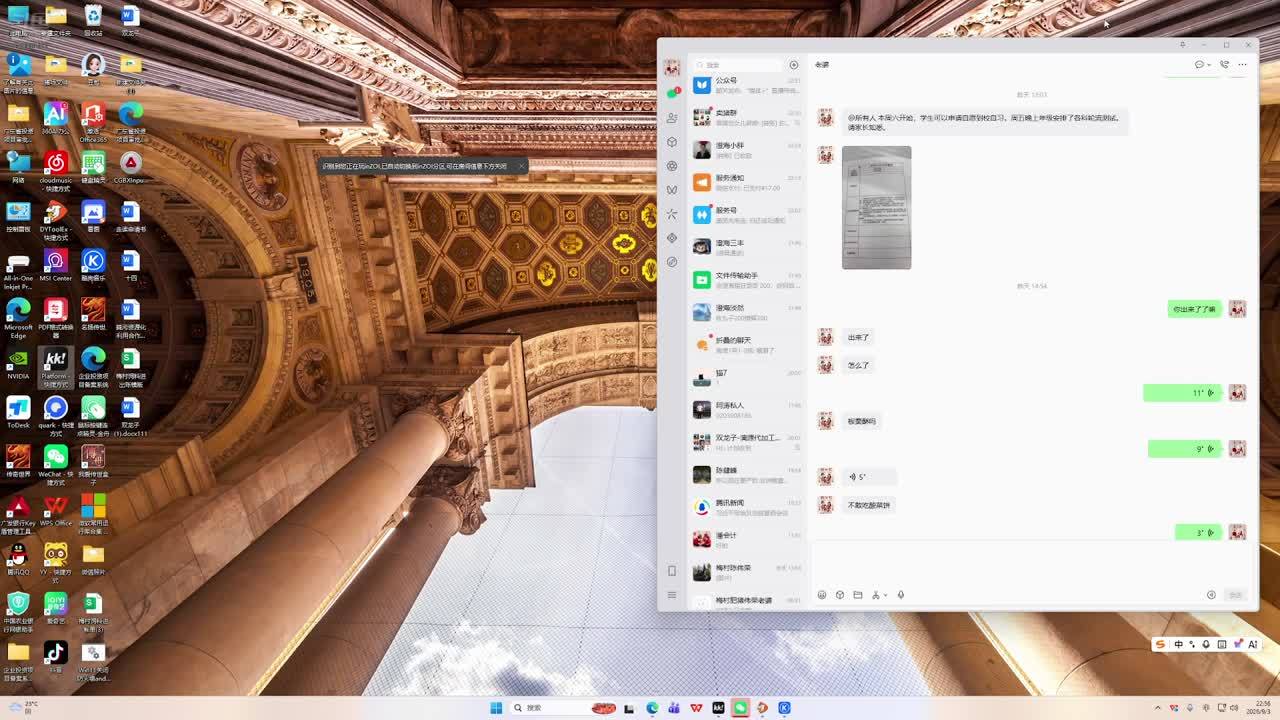1280x720 pixels.
Task: Open the contacts icon in WeChat sidebar
Action: click(x=672, y=118)
